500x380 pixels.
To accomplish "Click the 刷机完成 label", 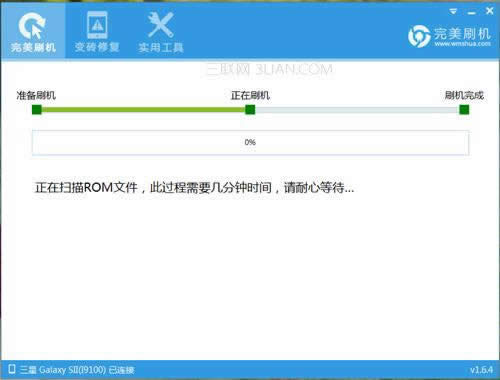I will pyautogui.click(x=464, y=95).
